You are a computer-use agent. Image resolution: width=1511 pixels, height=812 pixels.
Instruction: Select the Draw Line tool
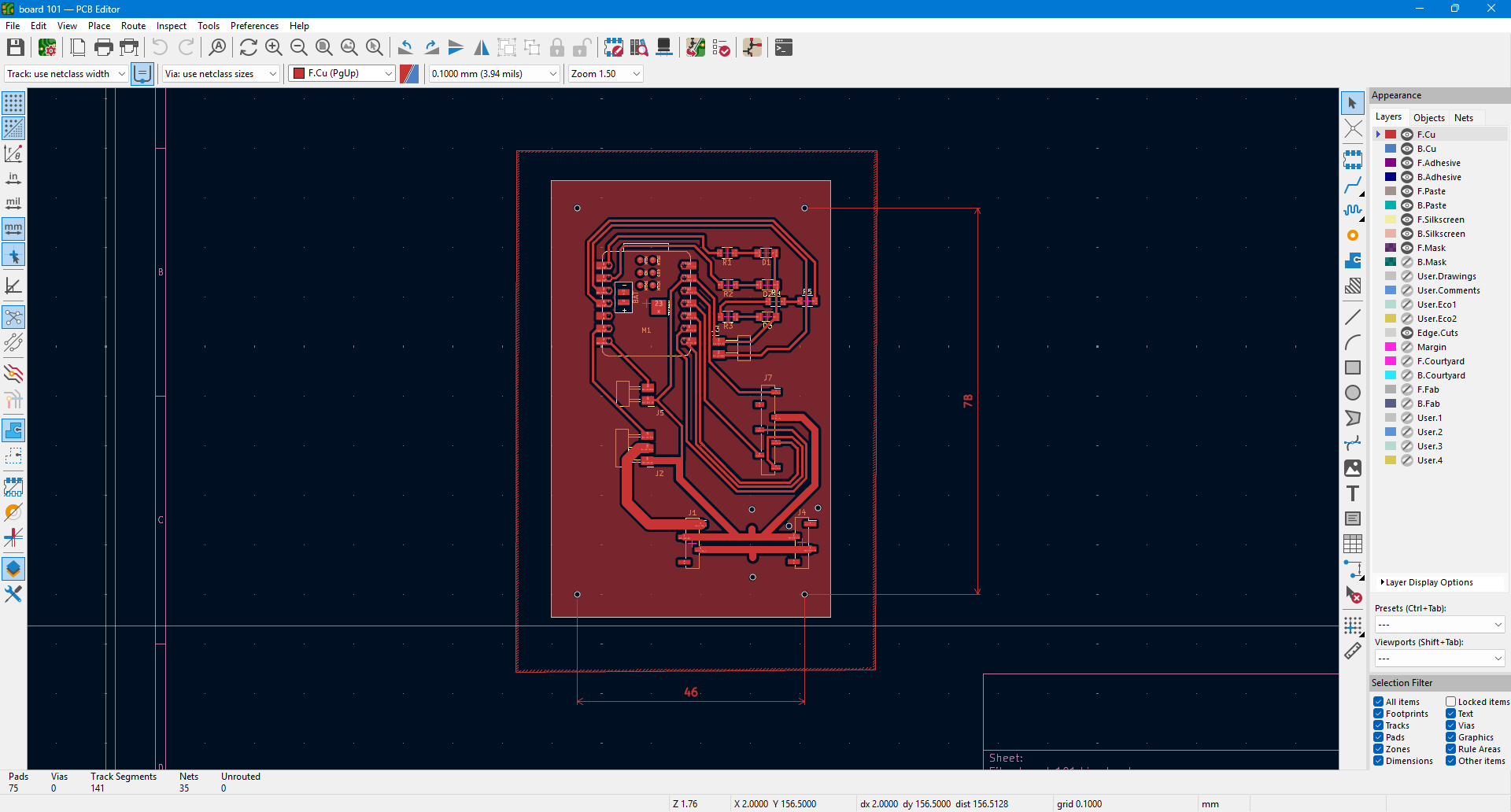[x=1353, y=317]
